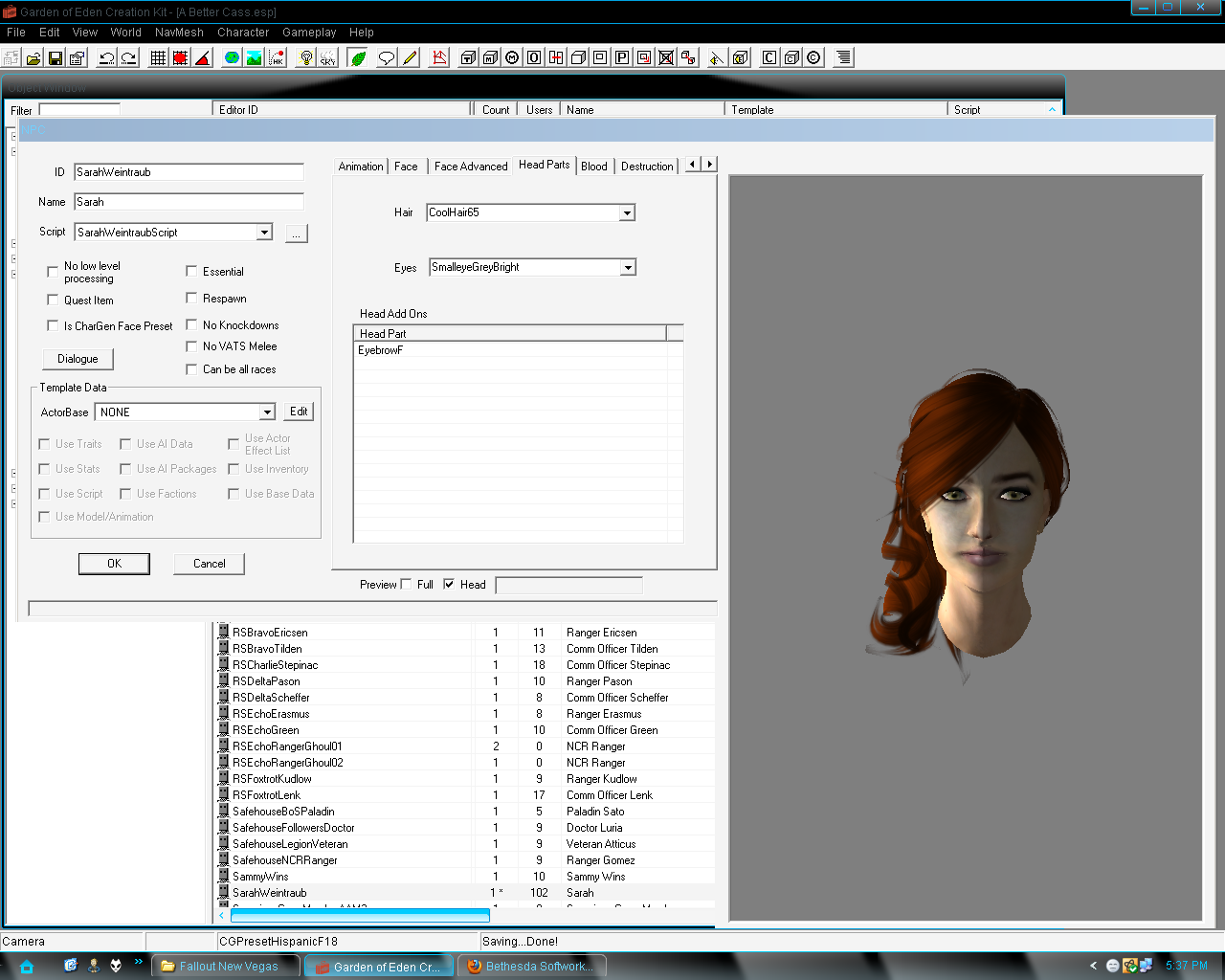Check Is CharGen Face Preset
The image size is (1225, 980).
53,325
